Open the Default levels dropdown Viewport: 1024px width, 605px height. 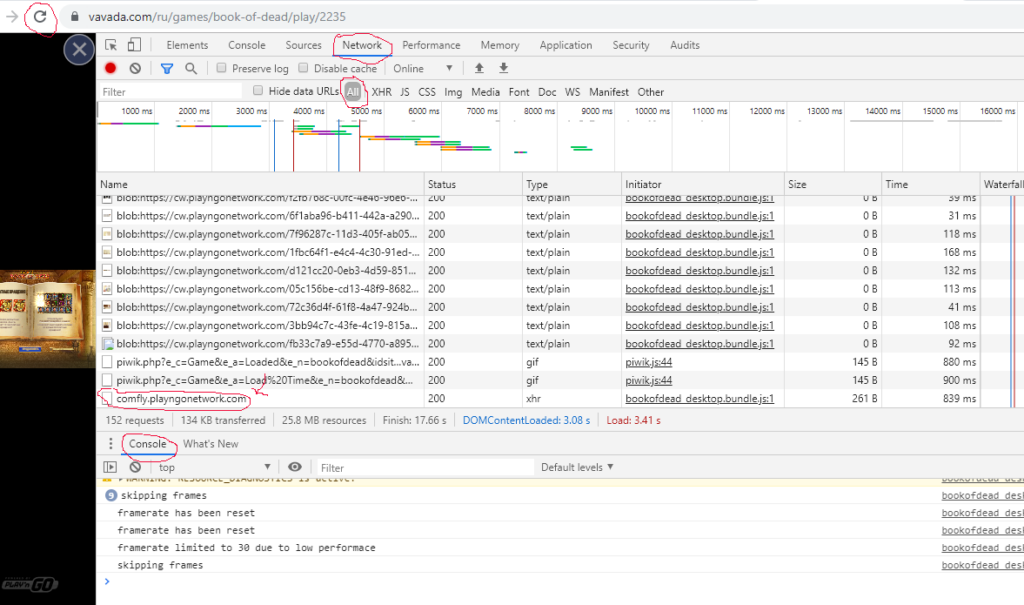pyautogui.click(x=577, y=467)
